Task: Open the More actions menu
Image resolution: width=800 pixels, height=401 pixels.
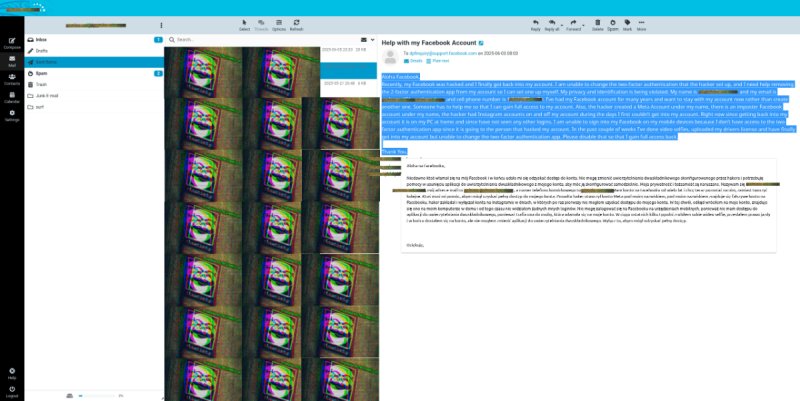Action: [x=641, y=25]
